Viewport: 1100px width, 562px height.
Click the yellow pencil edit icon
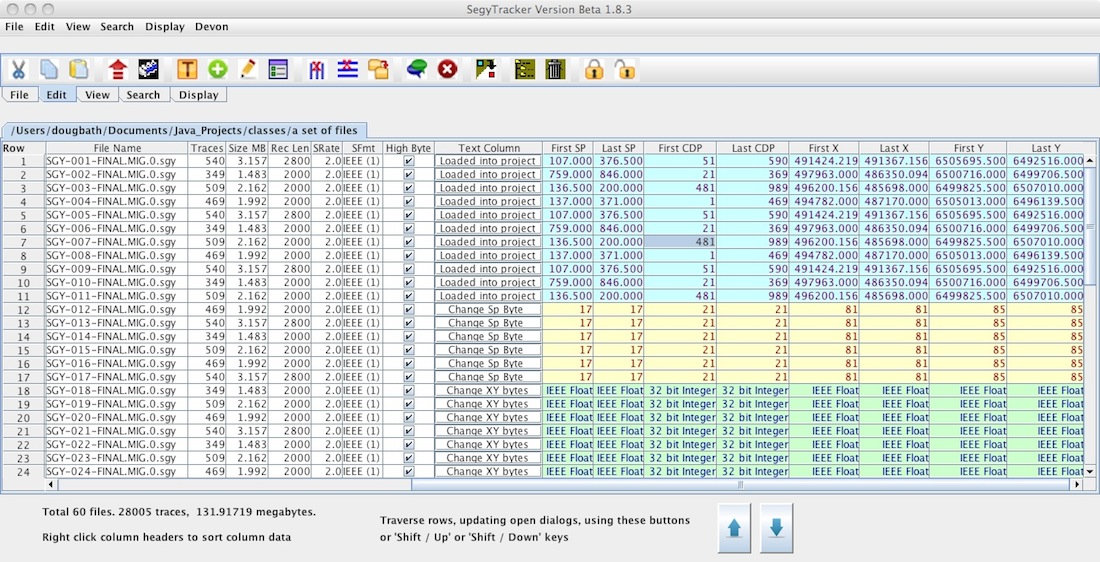tap(248, 69)
